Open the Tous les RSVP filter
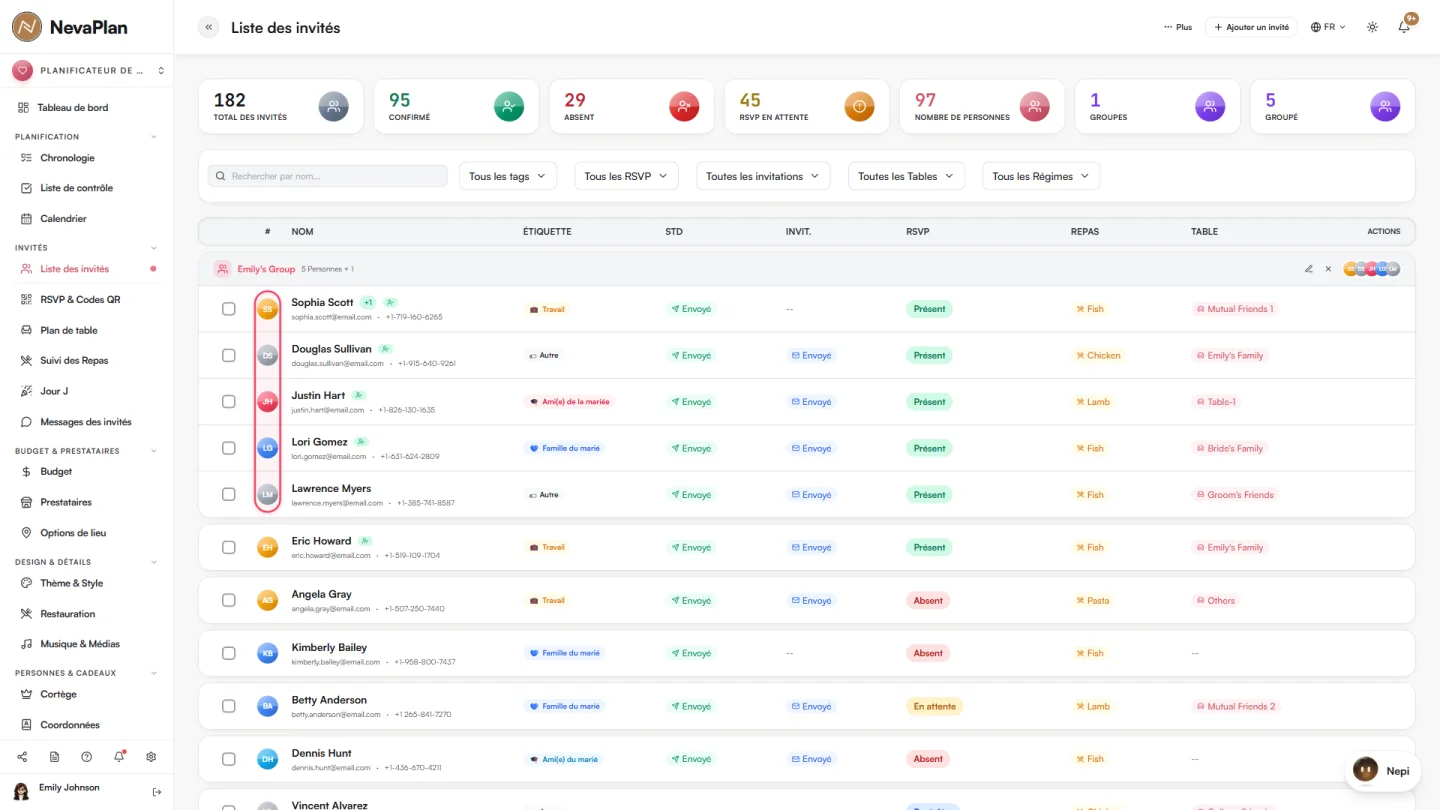Viewport: 1440px width, 810px height. tap(627, 176)
